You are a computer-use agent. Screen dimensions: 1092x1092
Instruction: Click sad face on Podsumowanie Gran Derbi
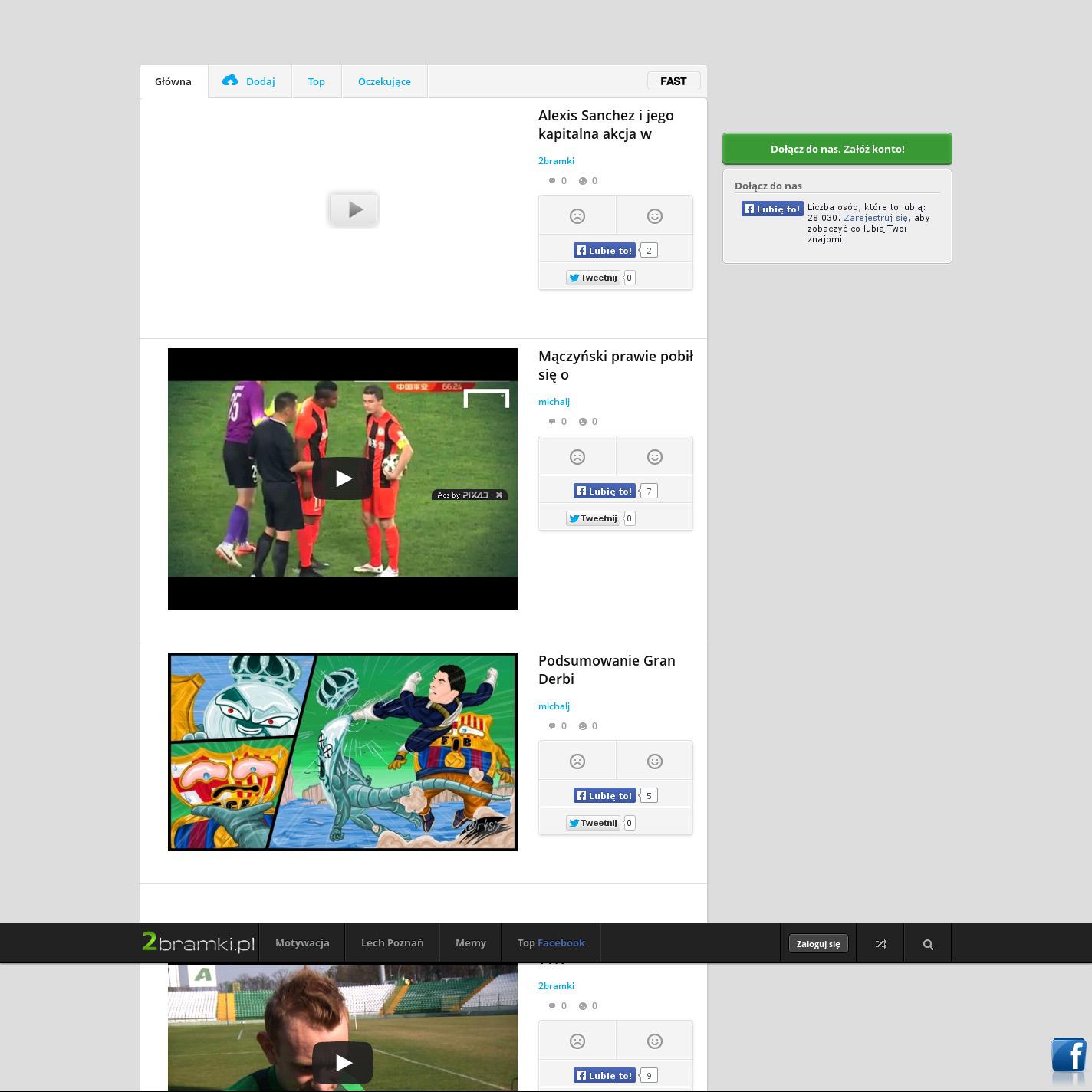coord(577,761)
